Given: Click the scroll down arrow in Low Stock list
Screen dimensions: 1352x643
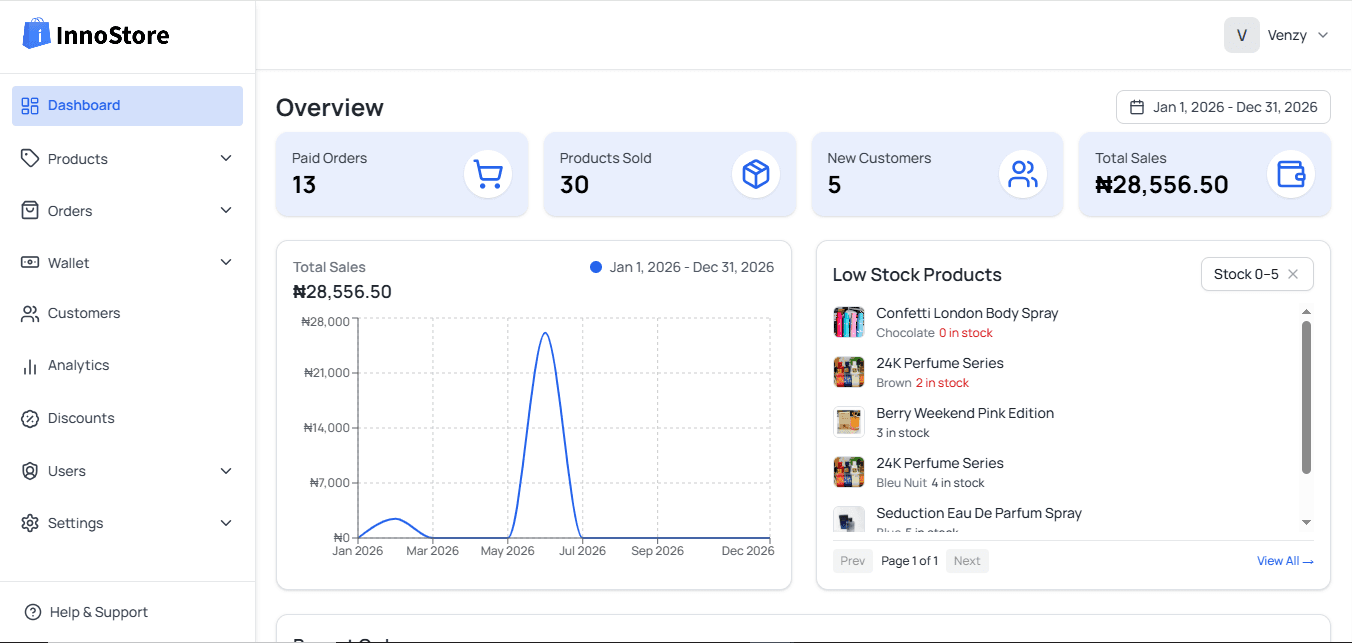Looking at the screenshot, I should (1306, 522).
